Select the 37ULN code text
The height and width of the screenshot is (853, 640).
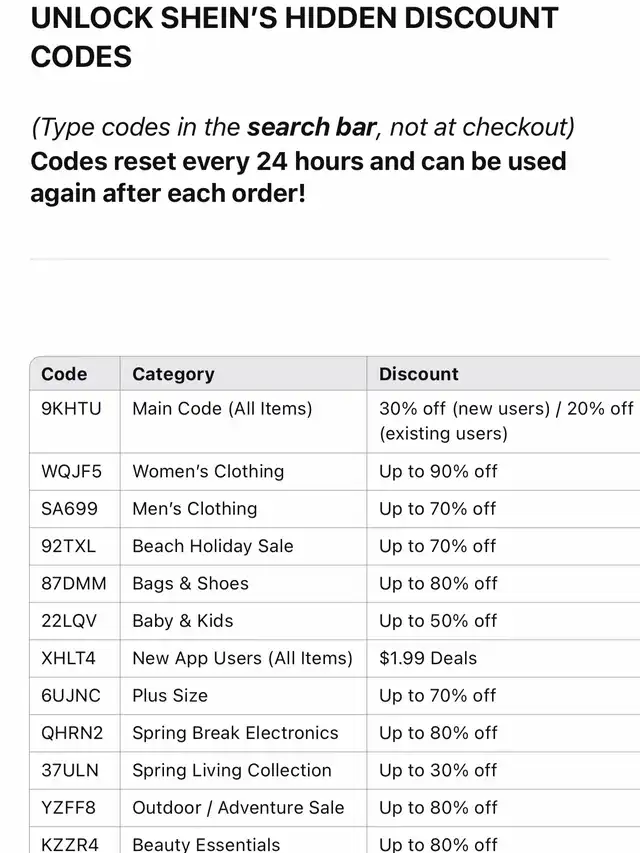[70, 770]
